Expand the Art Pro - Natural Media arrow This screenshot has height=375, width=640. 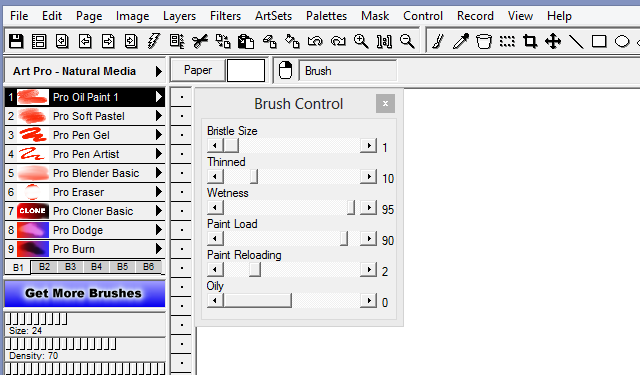point(158,71)
